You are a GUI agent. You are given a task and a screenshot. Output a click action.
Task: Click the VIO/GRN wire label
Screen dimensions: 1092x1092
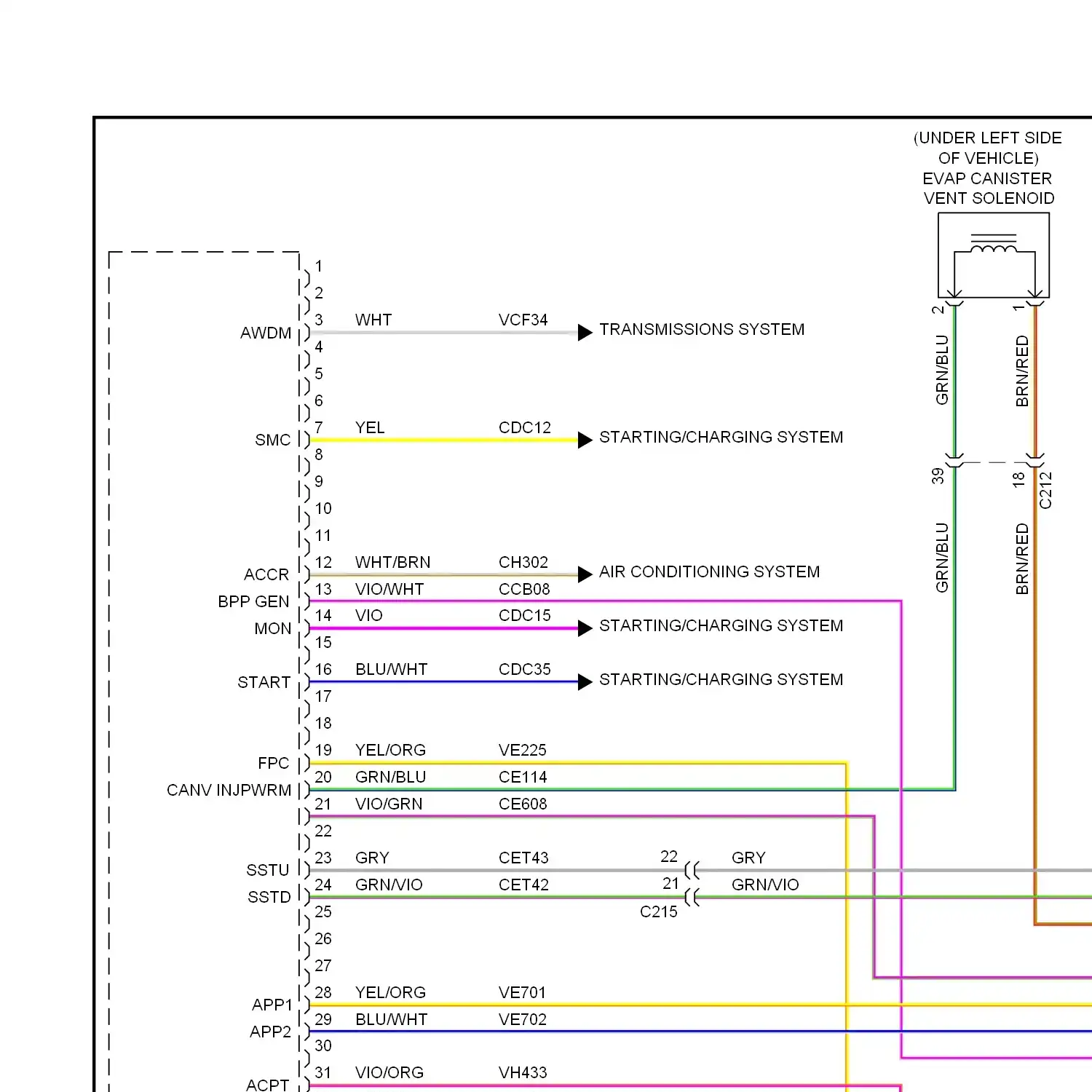[389, 804]
